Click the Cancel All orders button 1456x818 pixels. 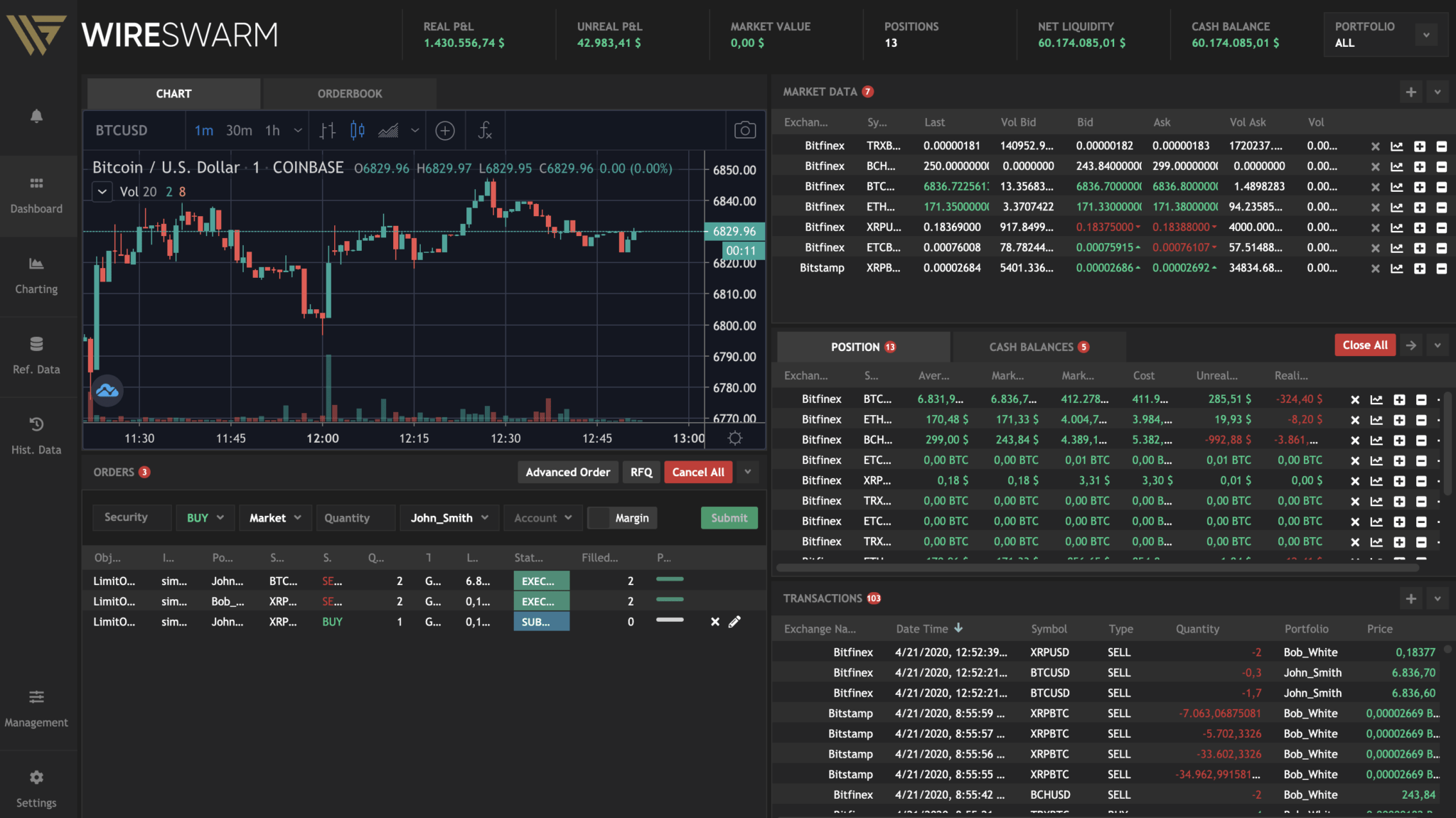click(x=697, y=472)
